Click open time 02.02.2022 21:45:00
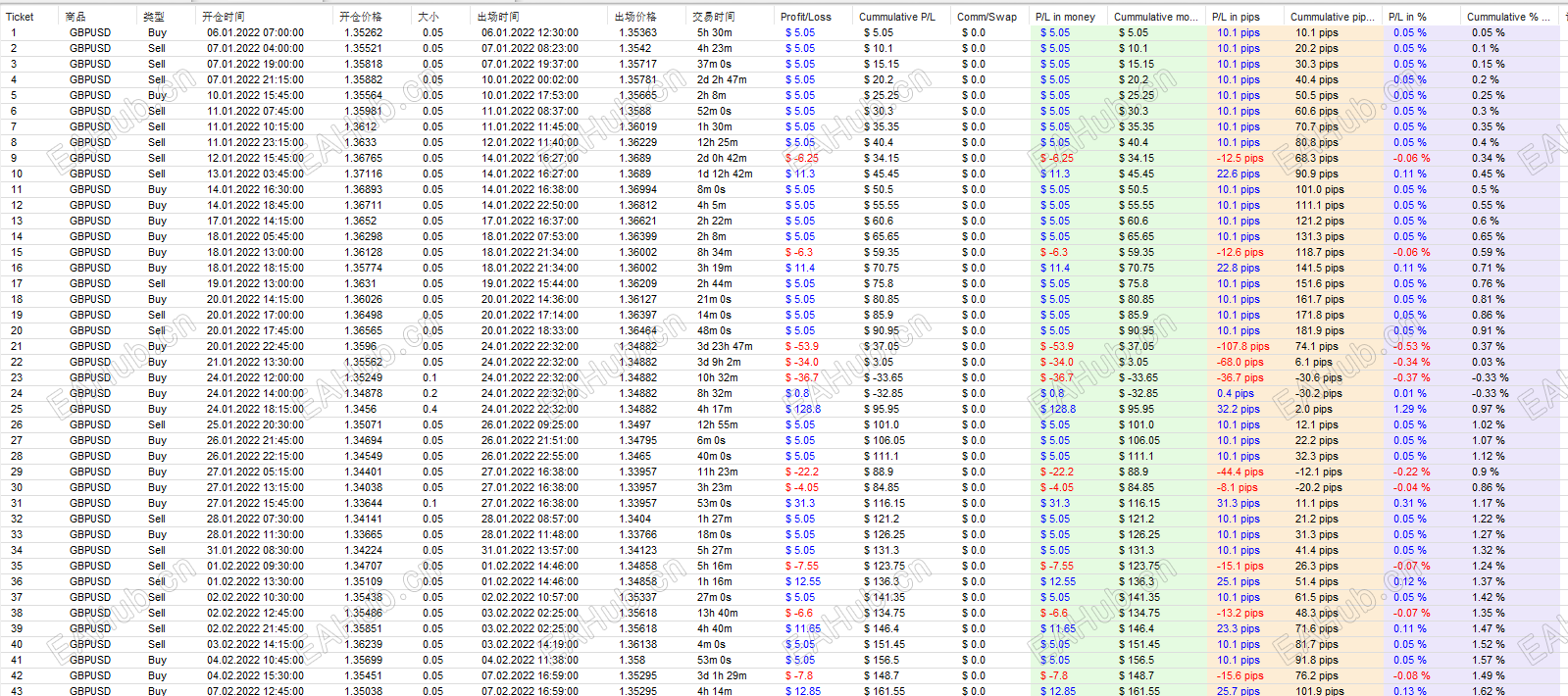 [255, 628]
